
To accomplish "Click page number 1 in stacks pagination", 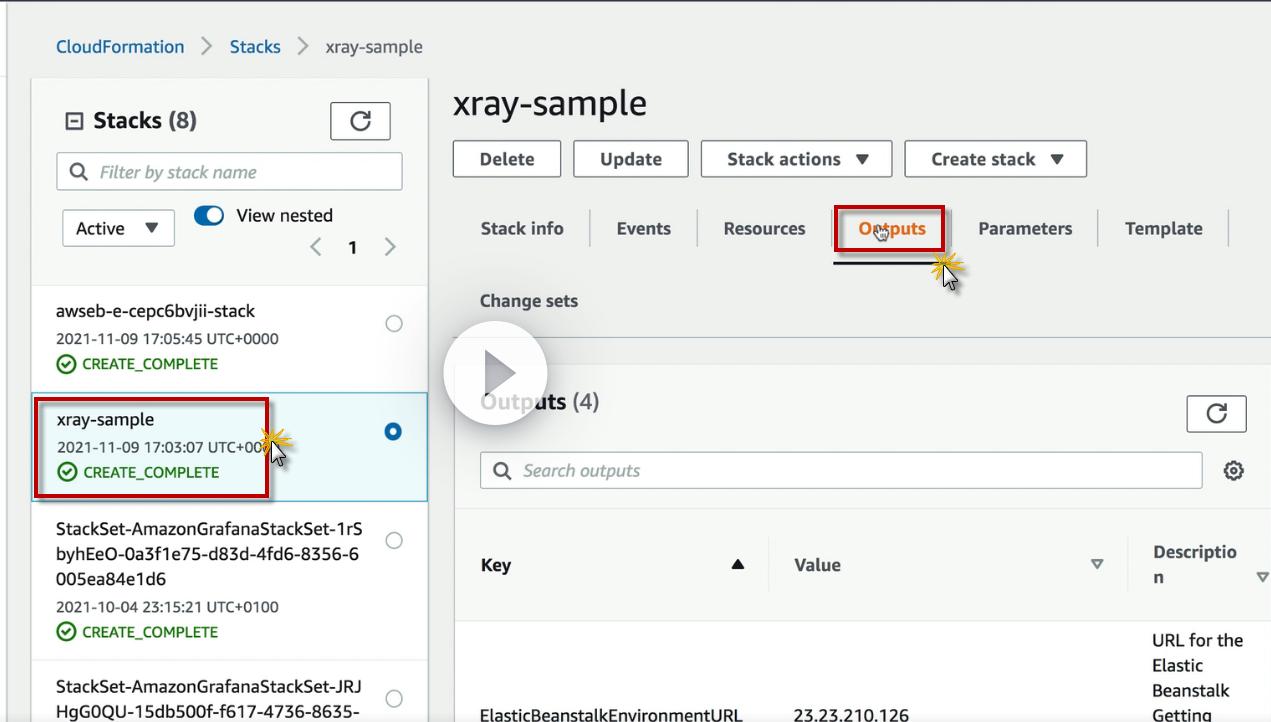I will [x=352, y=247].
